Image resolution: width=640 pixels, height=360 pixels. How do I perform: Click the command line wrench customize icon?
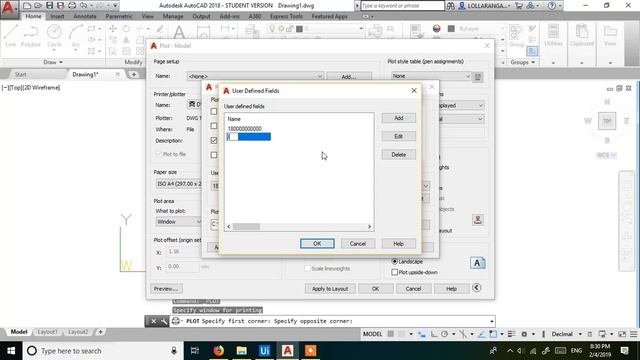[164, 321]
